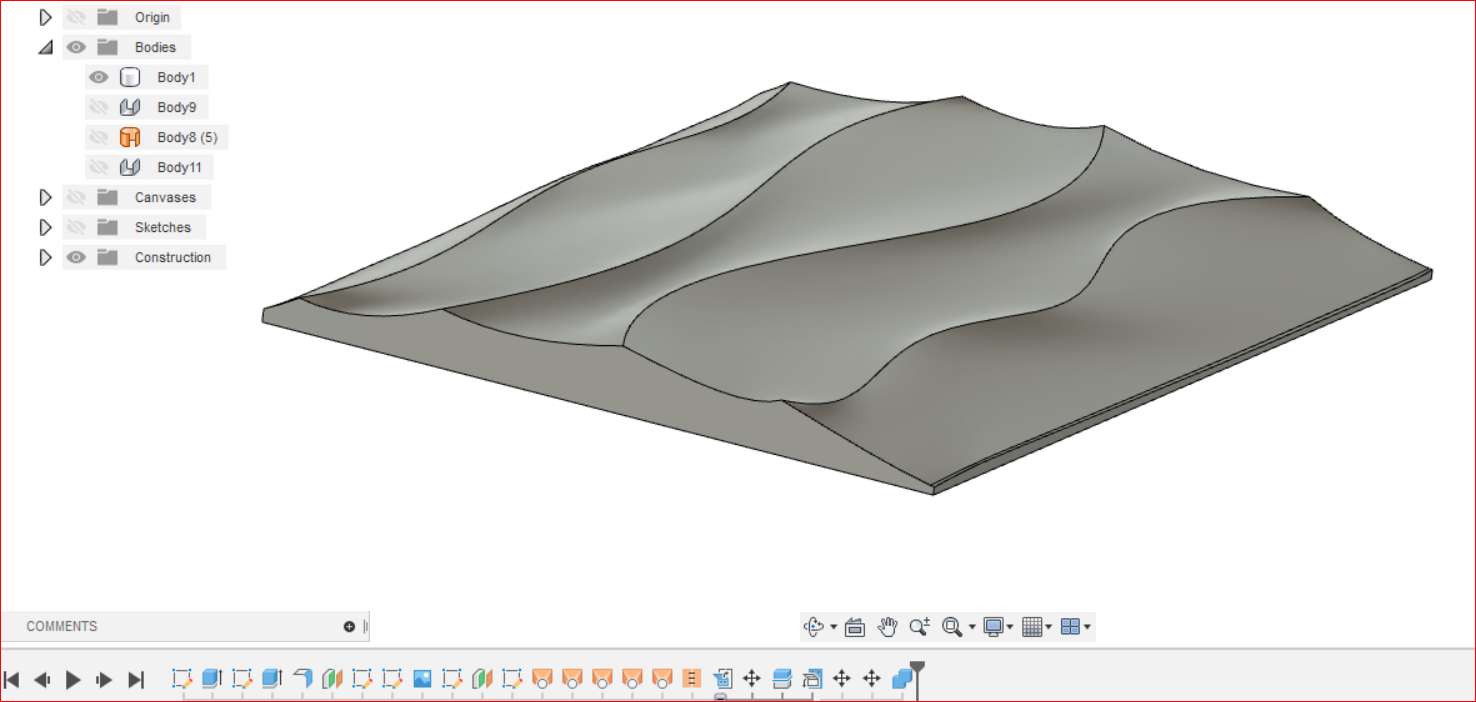Show Body11 using its eye icon
This screenshot has width=1476, height=702.
tap(98, 167)
